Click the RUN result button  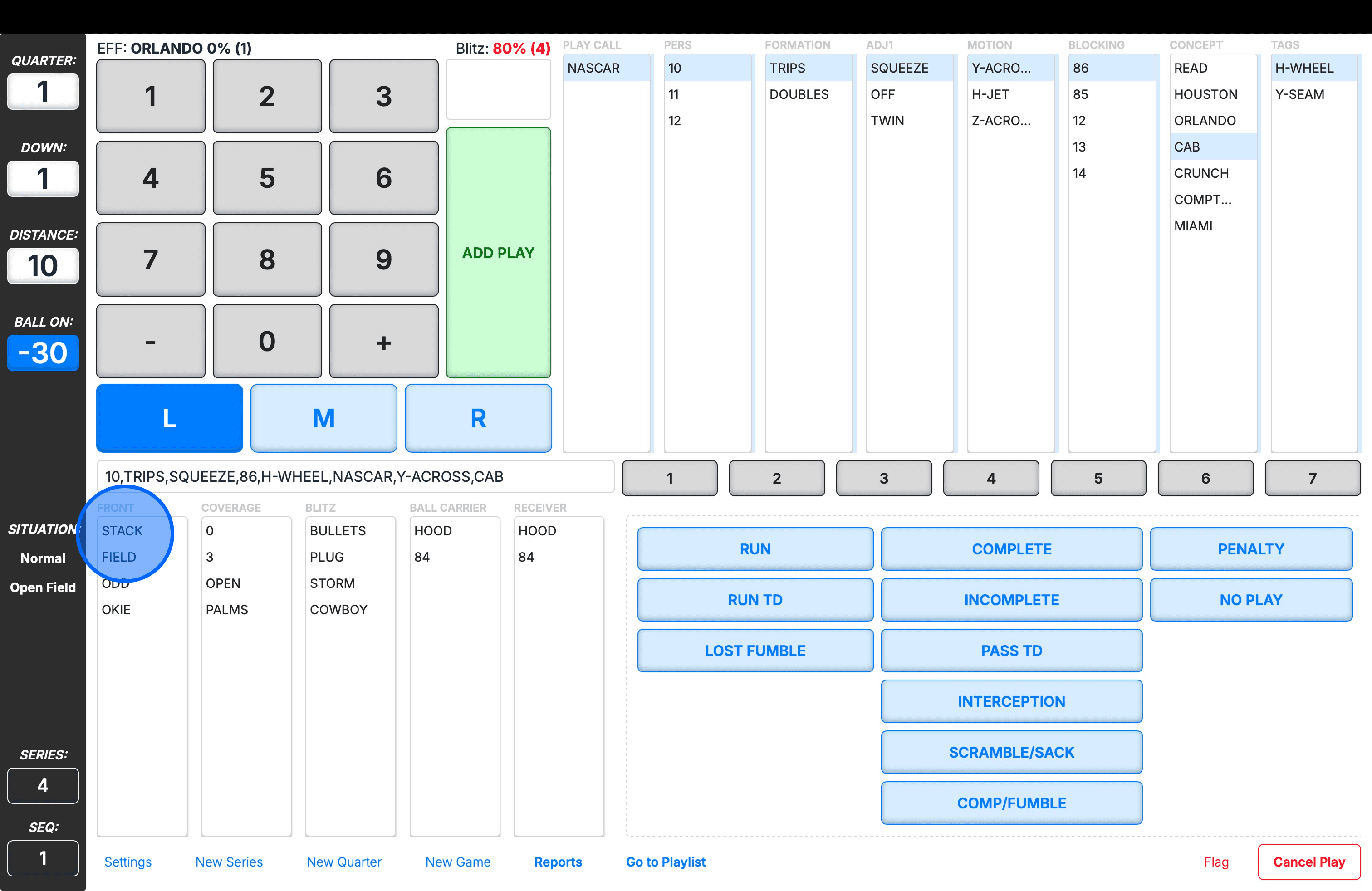(755, 548)
